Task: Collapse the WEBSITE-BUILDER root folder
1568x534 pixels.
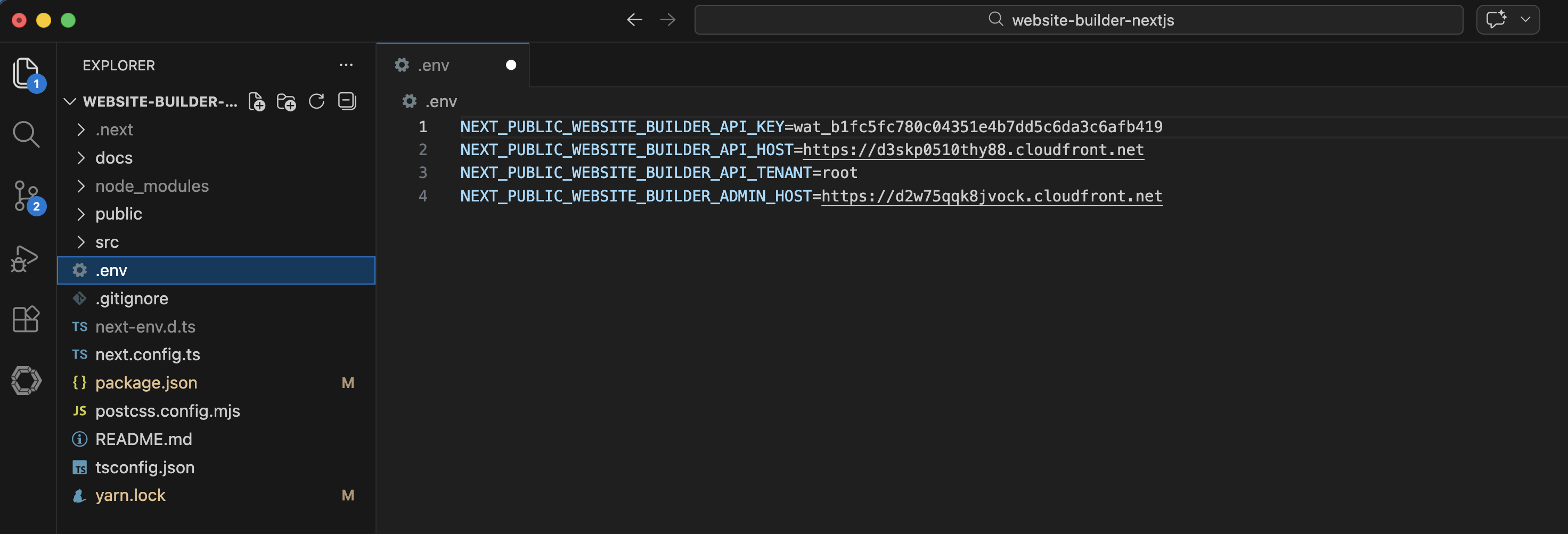Action: (x=69, y=101)
